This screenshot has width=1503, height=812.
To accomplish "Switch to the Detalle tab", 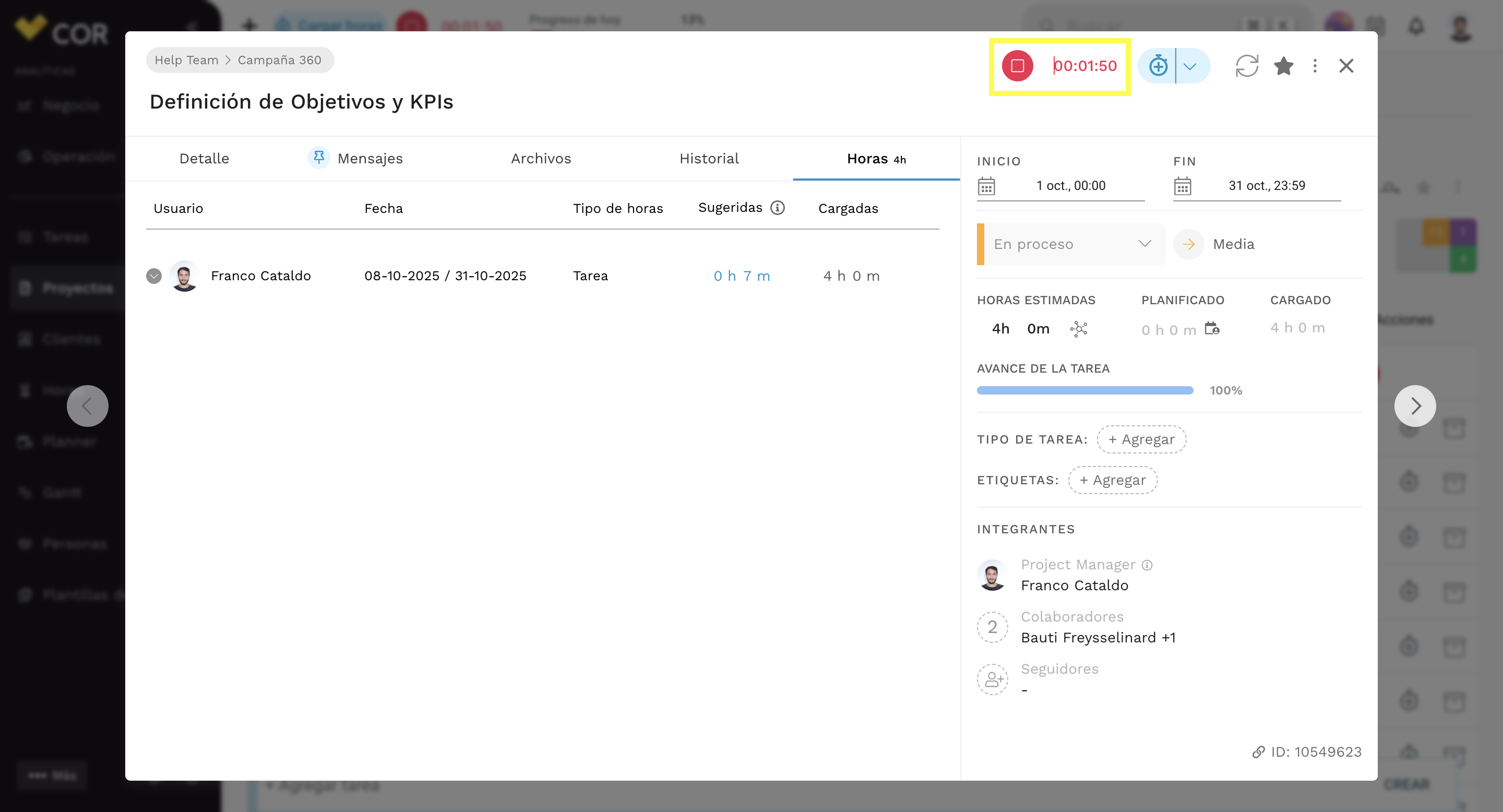I will pos(204,159).
